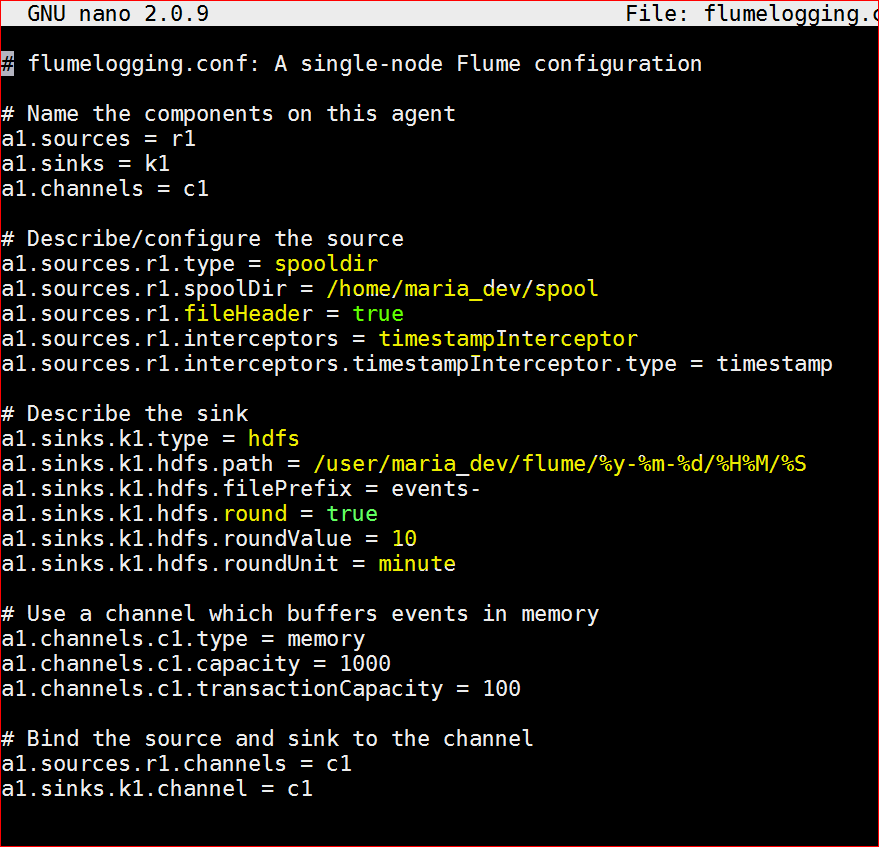Click the /home/maria_dev/spool directory path
This screenshot has height=847, width=879.
click(x=462, y=289)
